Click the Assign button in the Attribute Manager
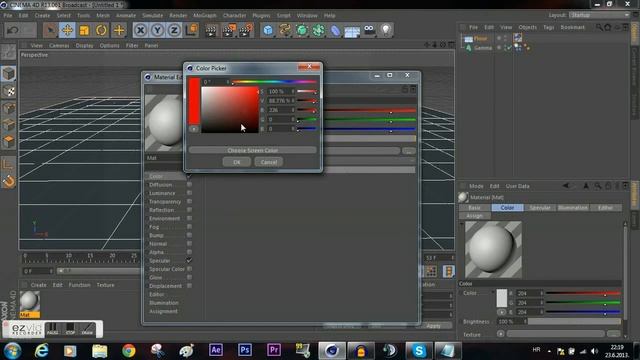This screenshot has height=360, width=640. pos(474,216)
